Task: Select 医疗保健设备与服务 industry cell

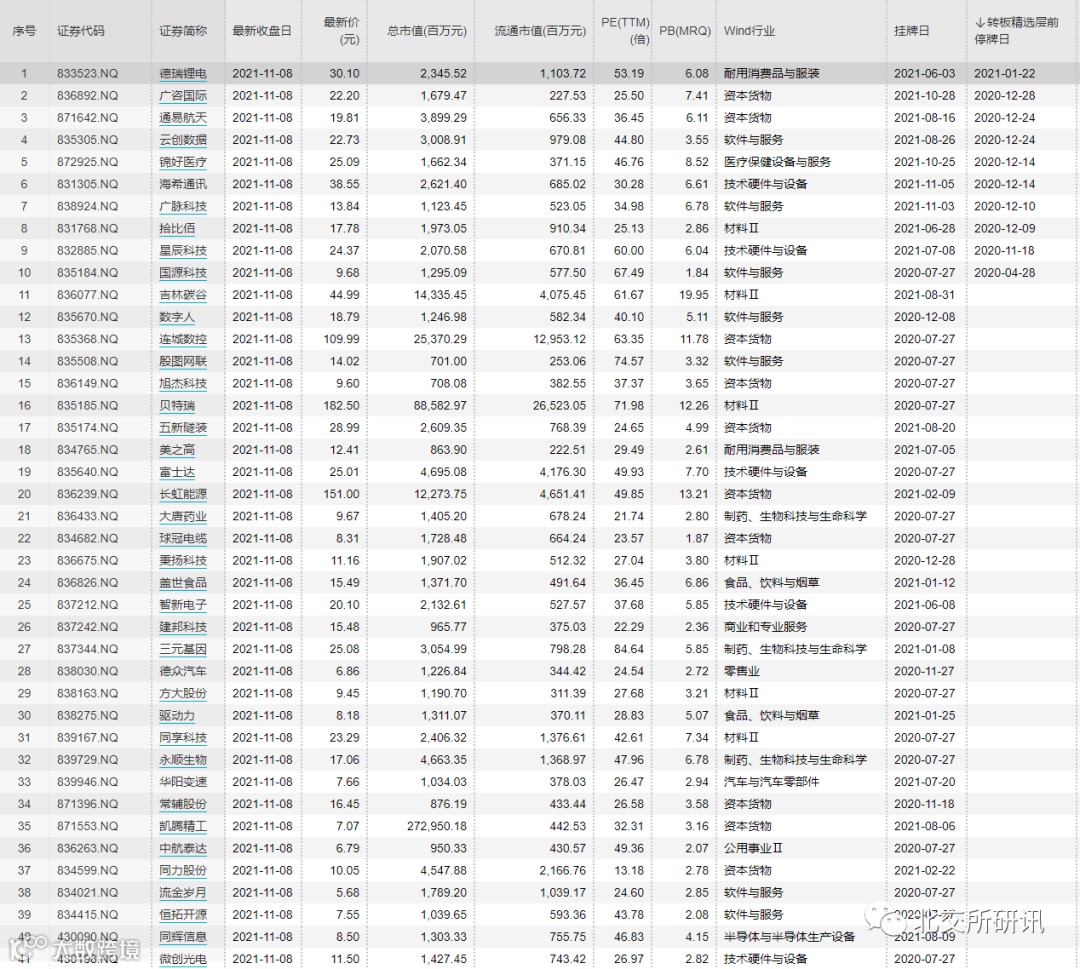Action: (777, 162)
